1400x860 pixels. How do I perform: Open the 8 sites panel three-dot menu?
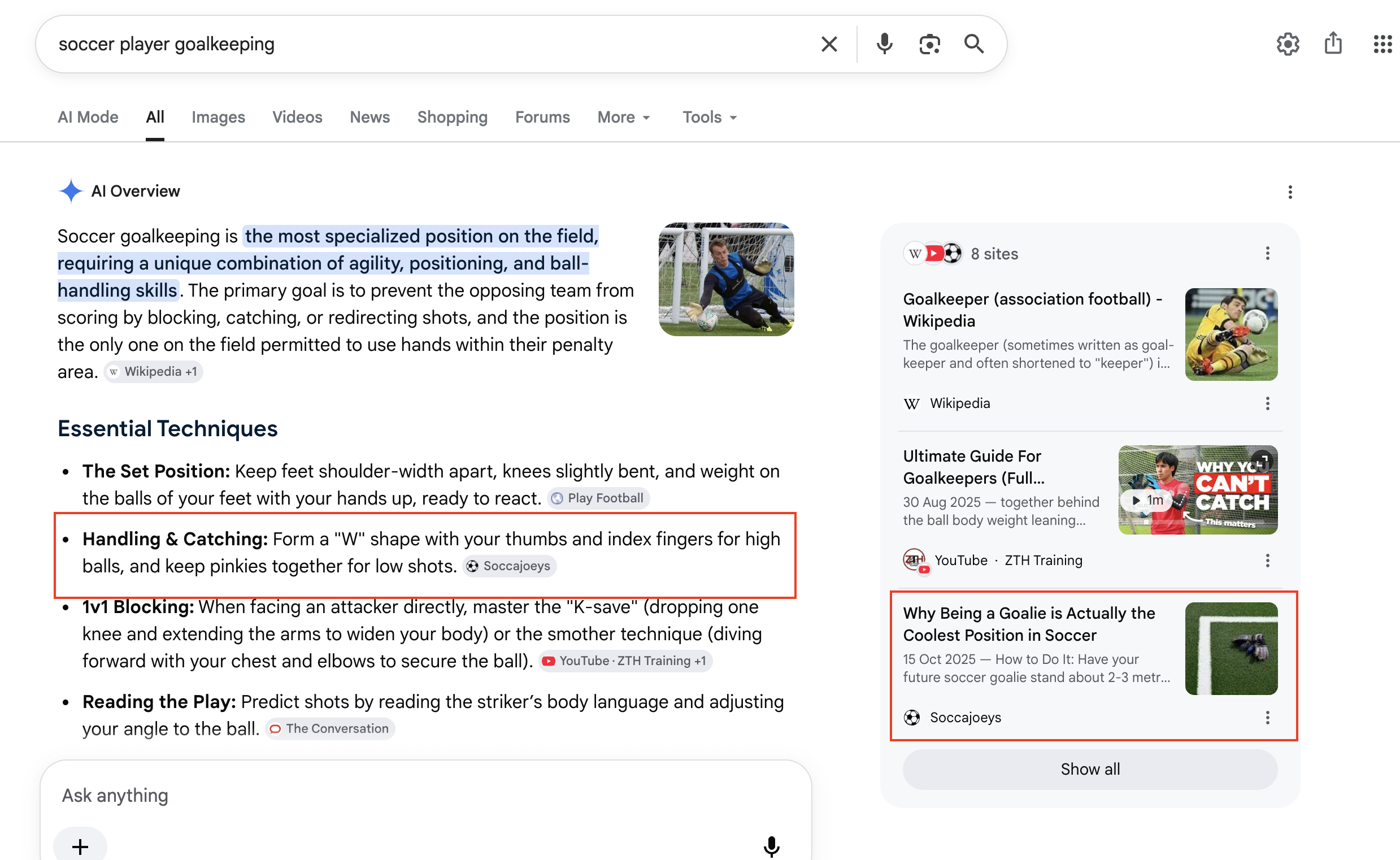[x=1267, y=254]
